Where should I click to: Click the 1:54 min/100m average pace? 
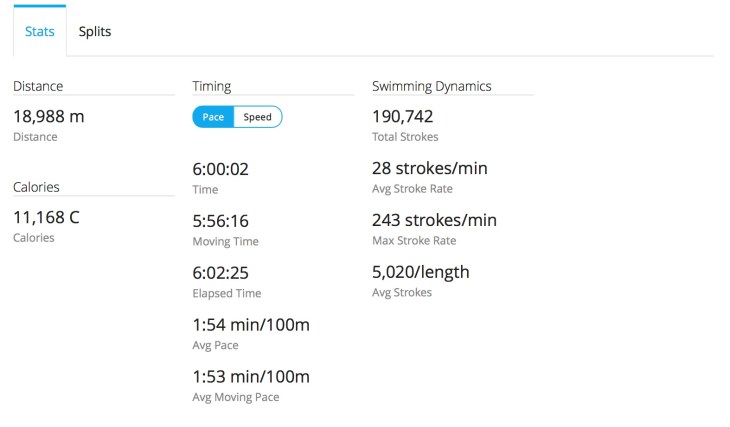(x=251, y=325)
